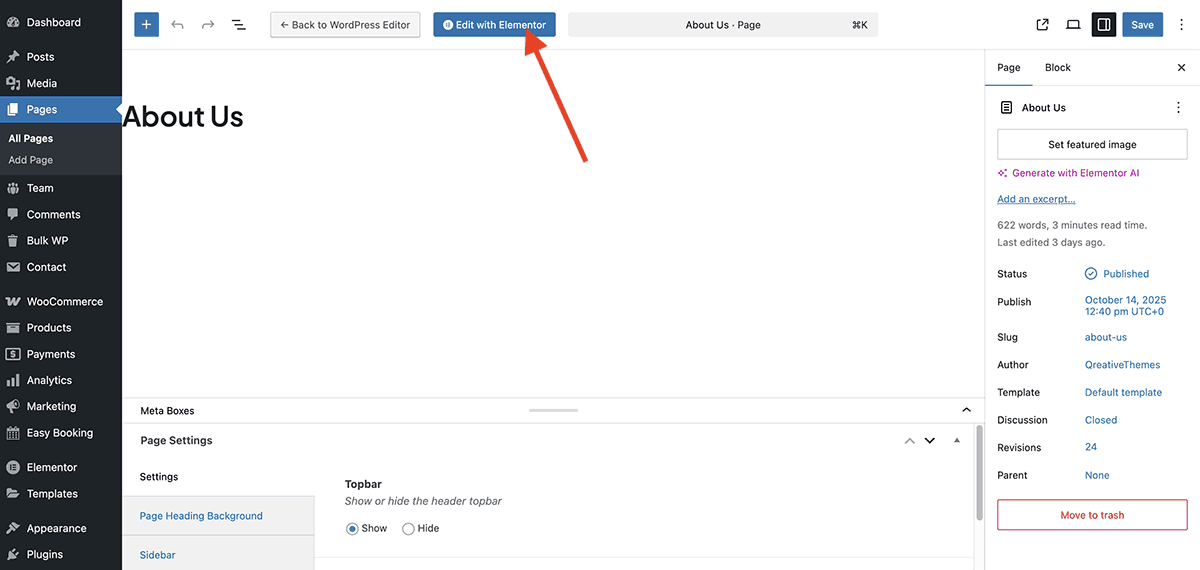
Task: Click the Edit with Elementor button
Action: 494,25
